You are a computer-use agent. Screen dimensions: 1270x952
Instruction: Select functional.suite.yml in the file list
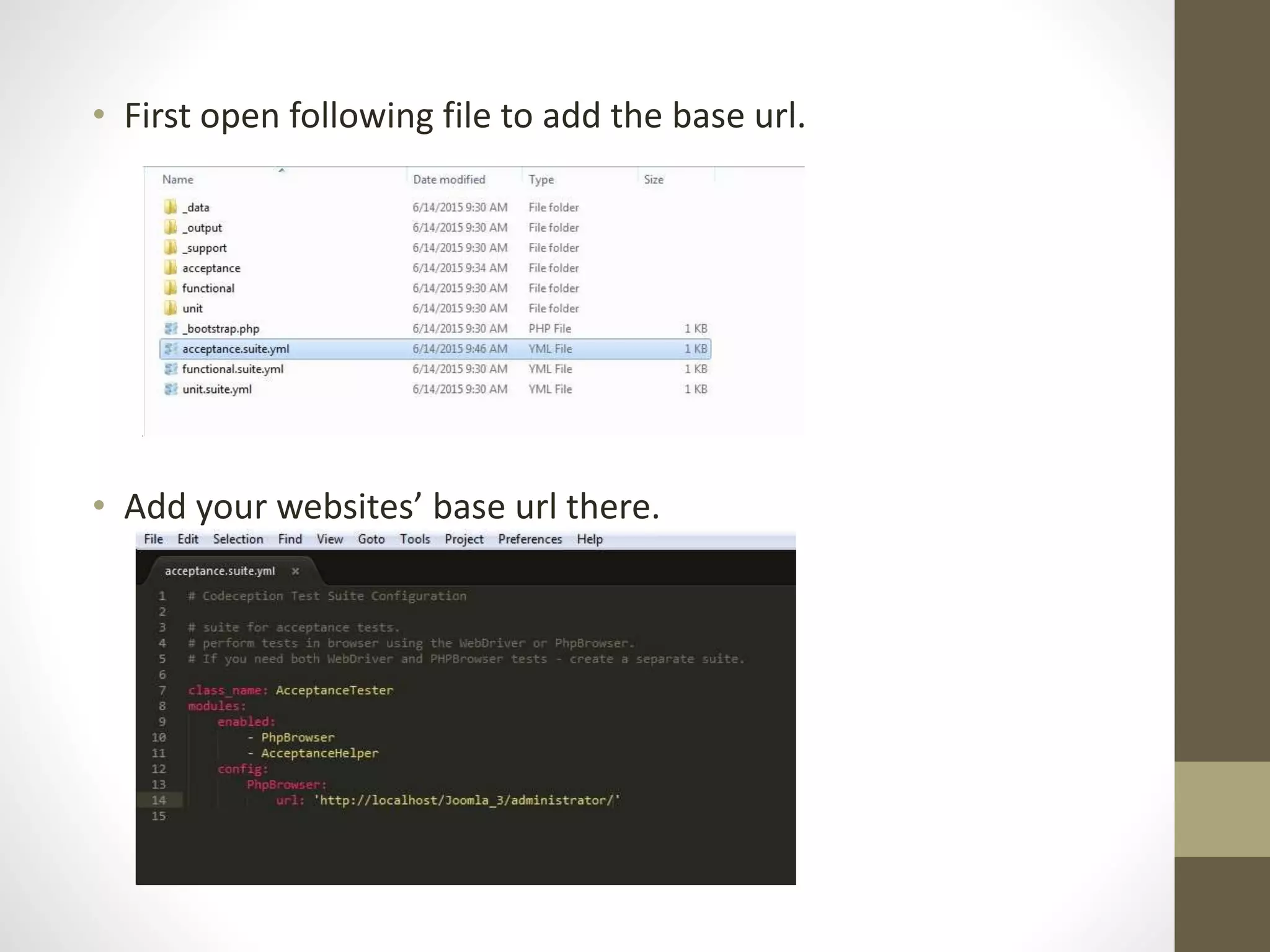[233, 369]
